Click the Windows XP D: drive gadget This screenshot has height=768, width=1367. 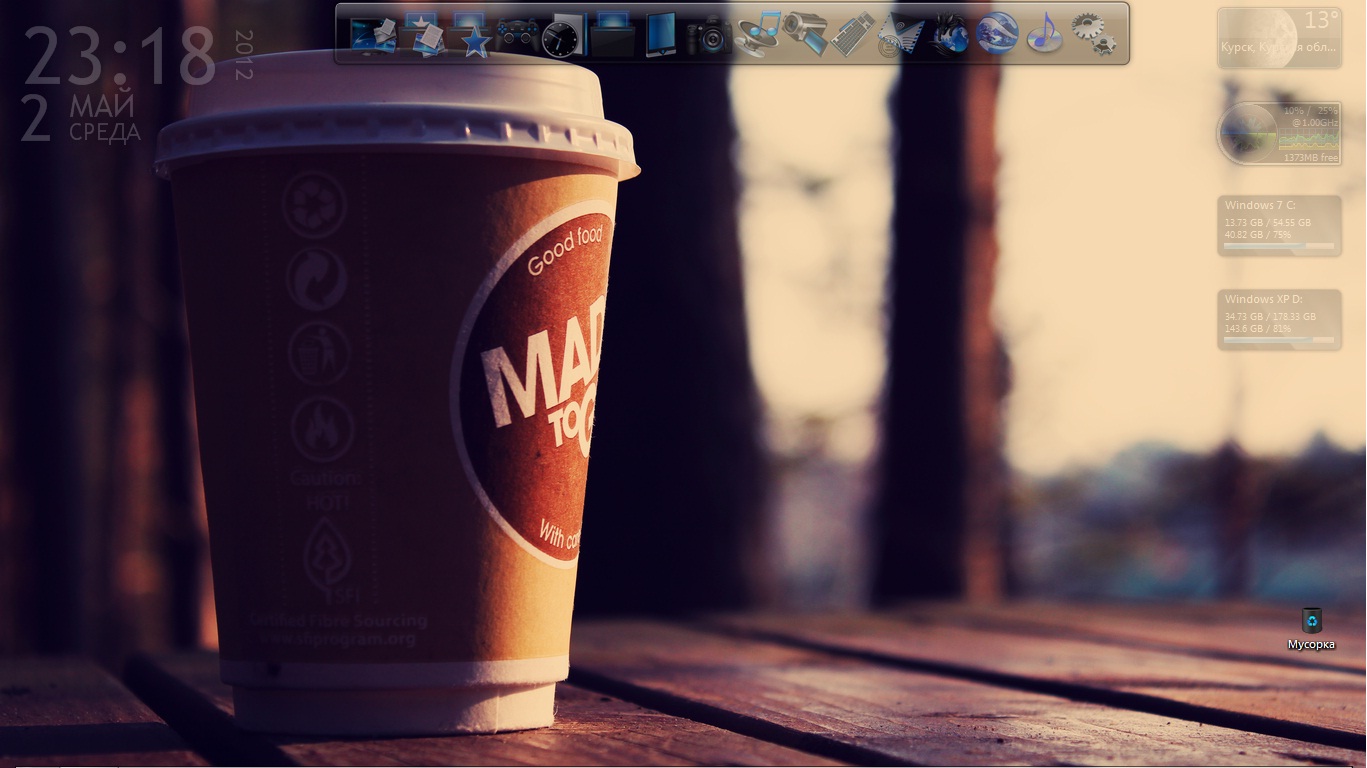tap(1280, 320)
